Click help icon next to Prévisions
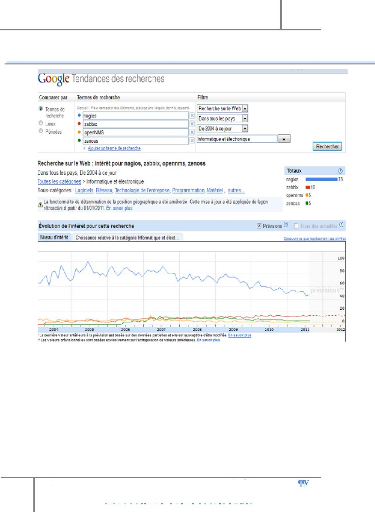 (x=286, y=225)
